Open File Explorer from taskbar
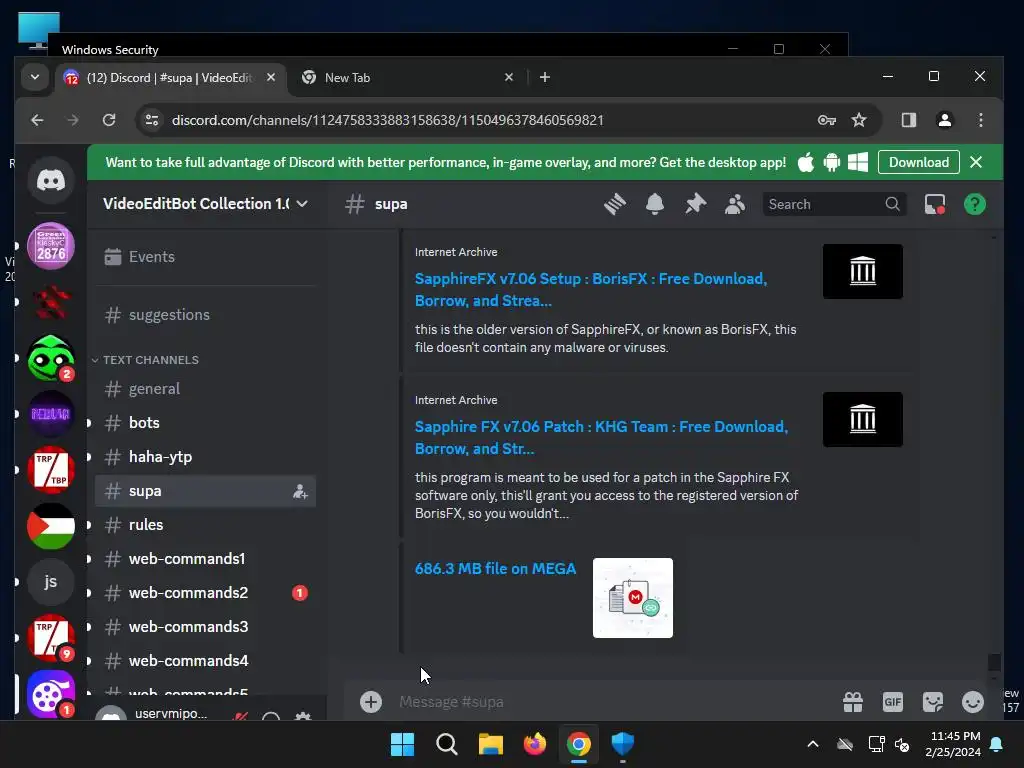This screenshot has height=768, width=1024. pyautogui.click(x=490, y=744)
